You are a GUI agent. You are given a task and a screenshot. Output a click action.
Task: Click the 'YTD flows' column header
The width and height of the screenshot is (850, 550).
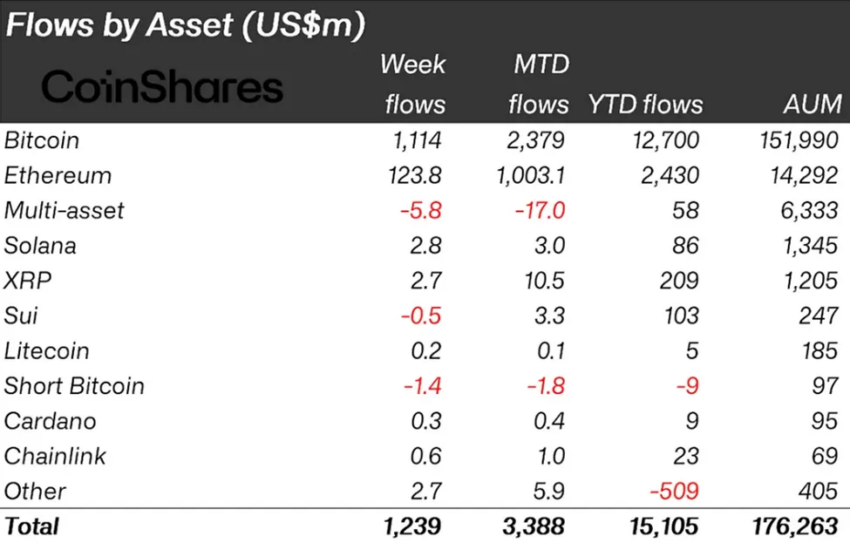(x=645, y=104)
